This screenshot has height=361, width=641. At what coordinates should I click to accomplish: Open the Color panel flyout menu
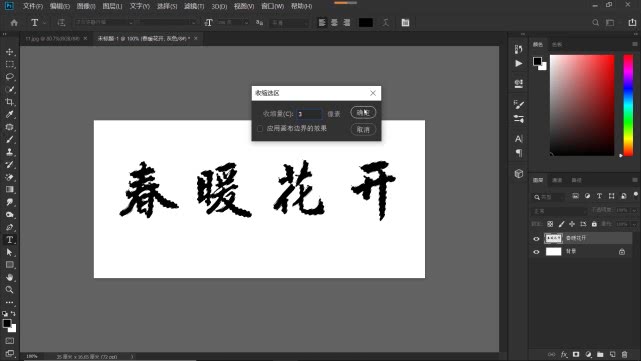635,44
